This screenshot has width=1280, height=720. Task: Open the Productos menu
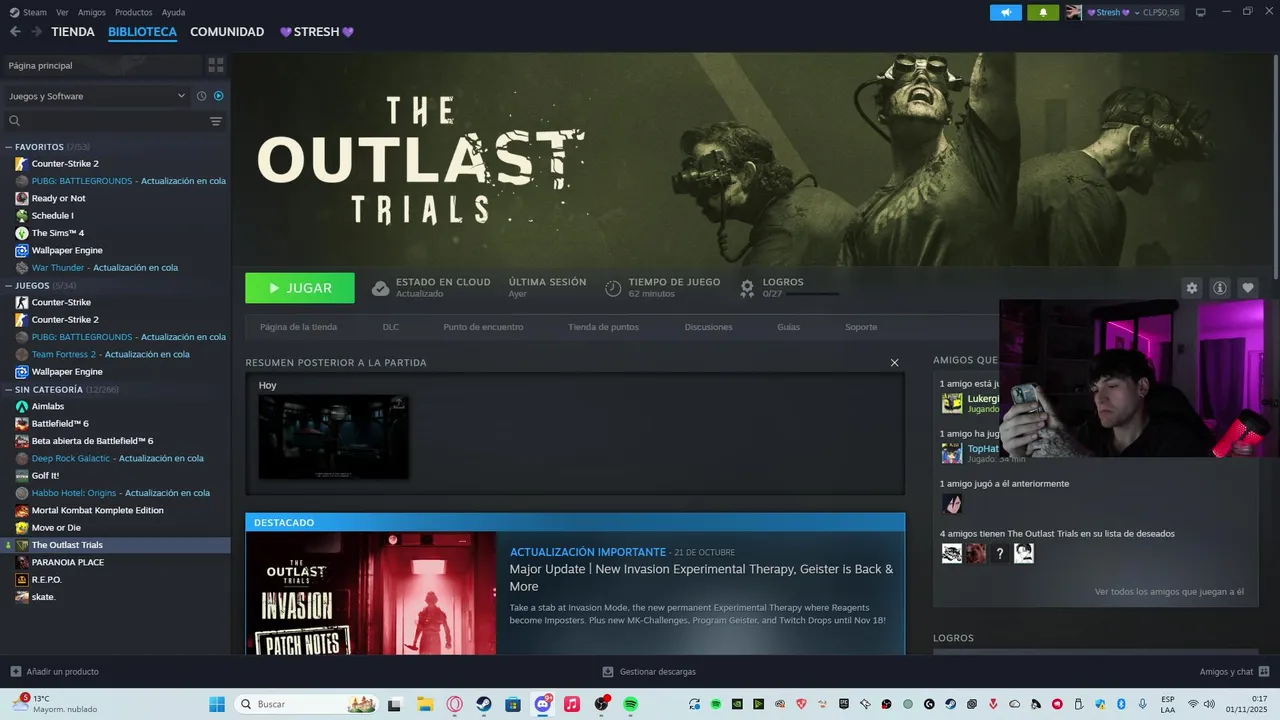click(133, 12)
